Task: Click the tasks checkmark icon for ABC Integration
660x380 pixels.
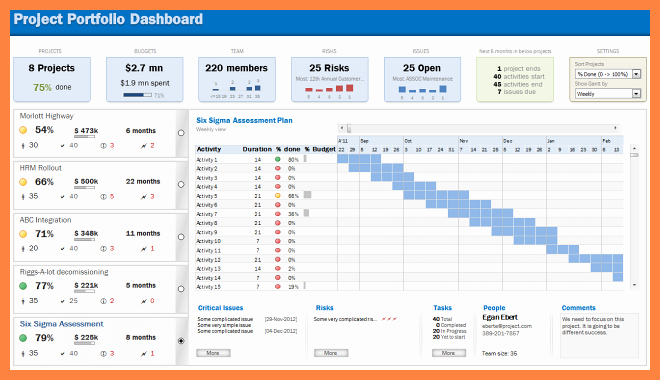Action: tap(63, 249)
